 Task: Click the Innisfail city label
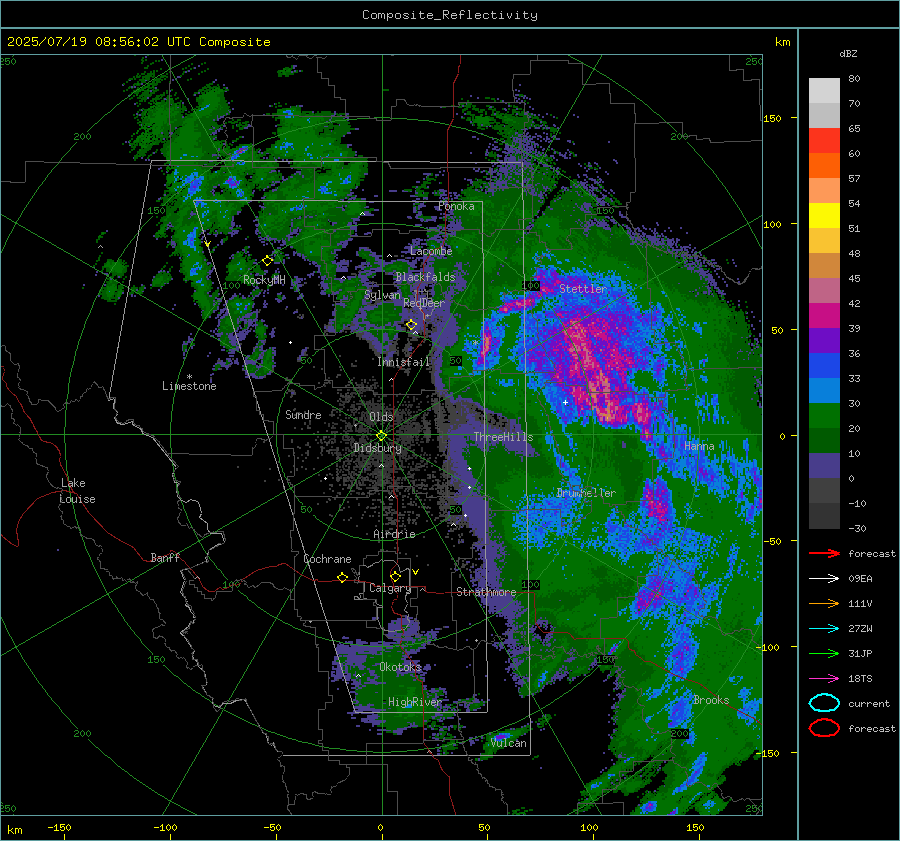click(404, 362)
